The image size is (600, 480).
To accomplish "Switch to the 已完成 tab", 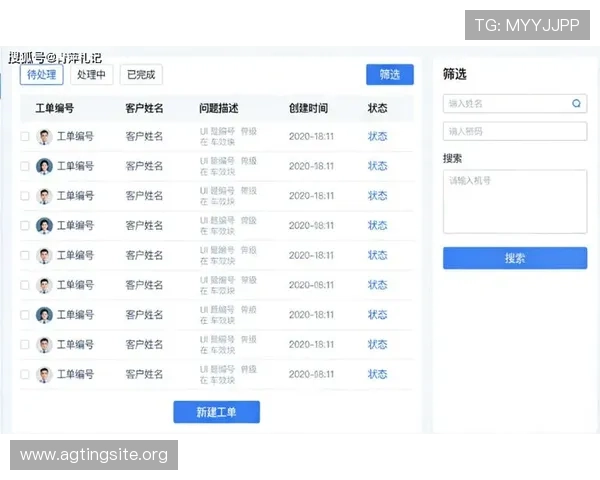I will [x=141, y=75].
